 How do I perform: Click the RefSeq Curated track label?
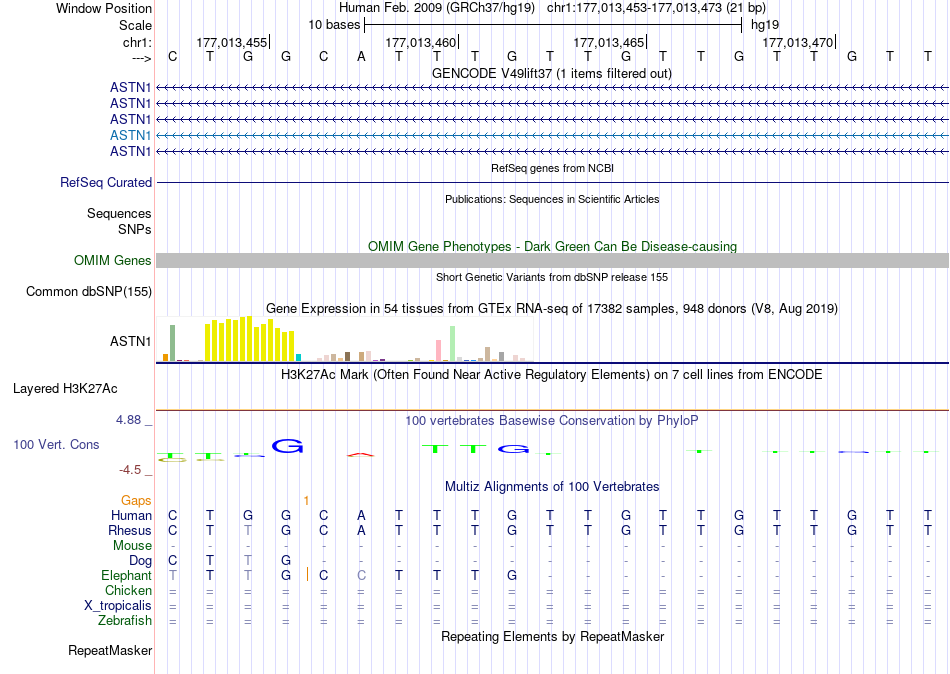[106, 182]
